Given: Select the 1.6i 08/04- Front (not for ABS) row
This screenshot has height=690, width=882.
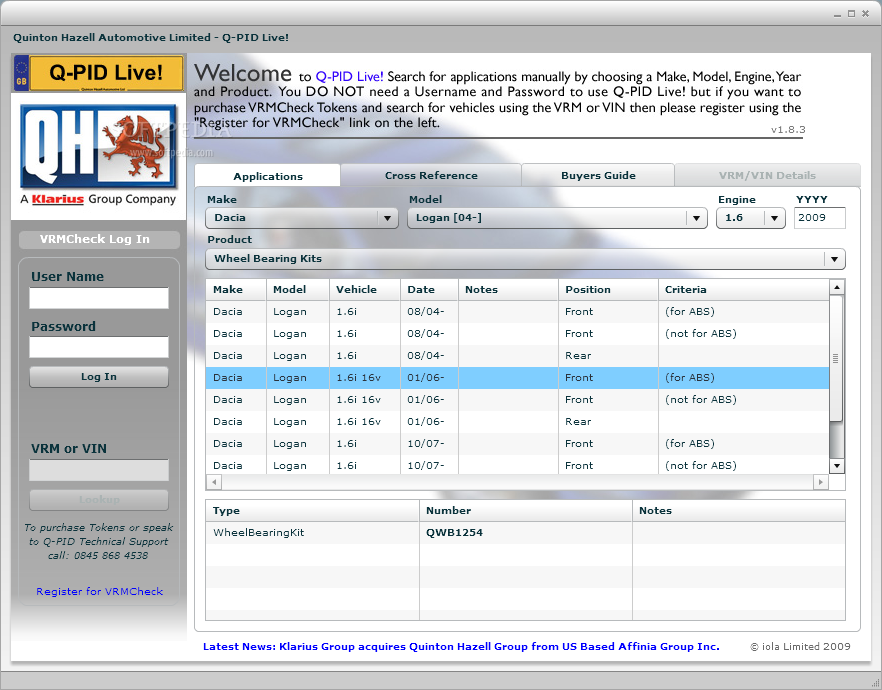Looking at the screenshot, I should click(x=518, y=333).
